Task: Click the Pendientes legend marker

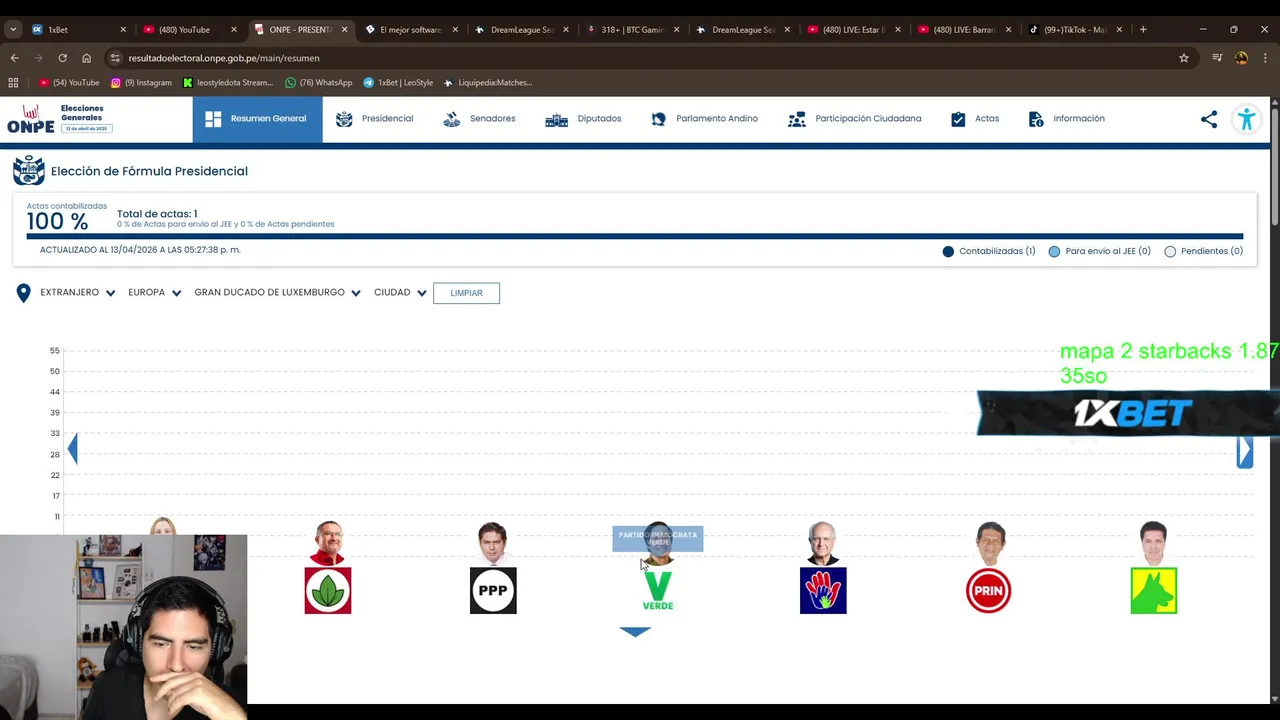Action: 1170,251
